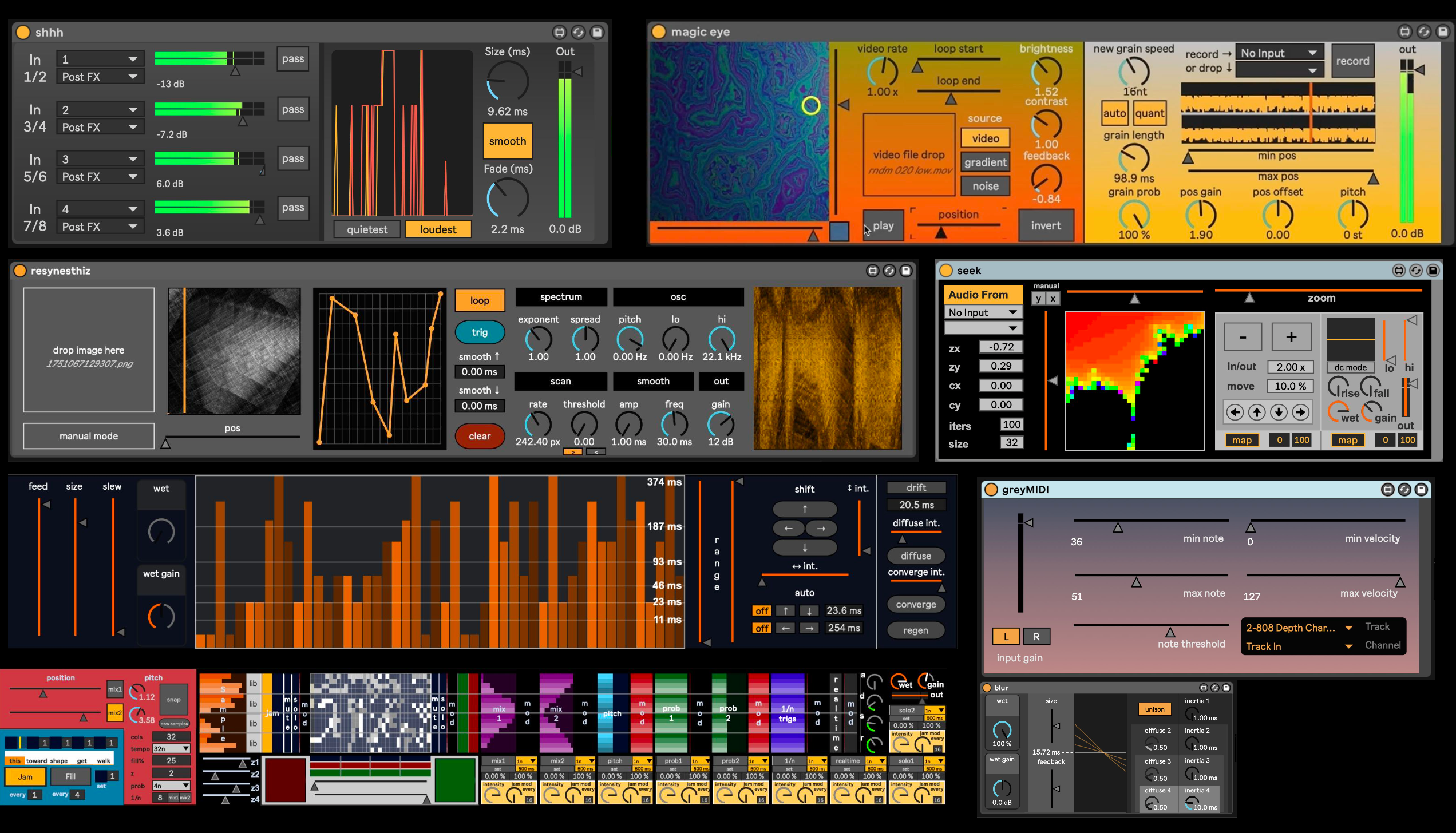1456x833 pixels.
Task: Click the drop image here area in resynesthiz
Action: coord(88,350)
